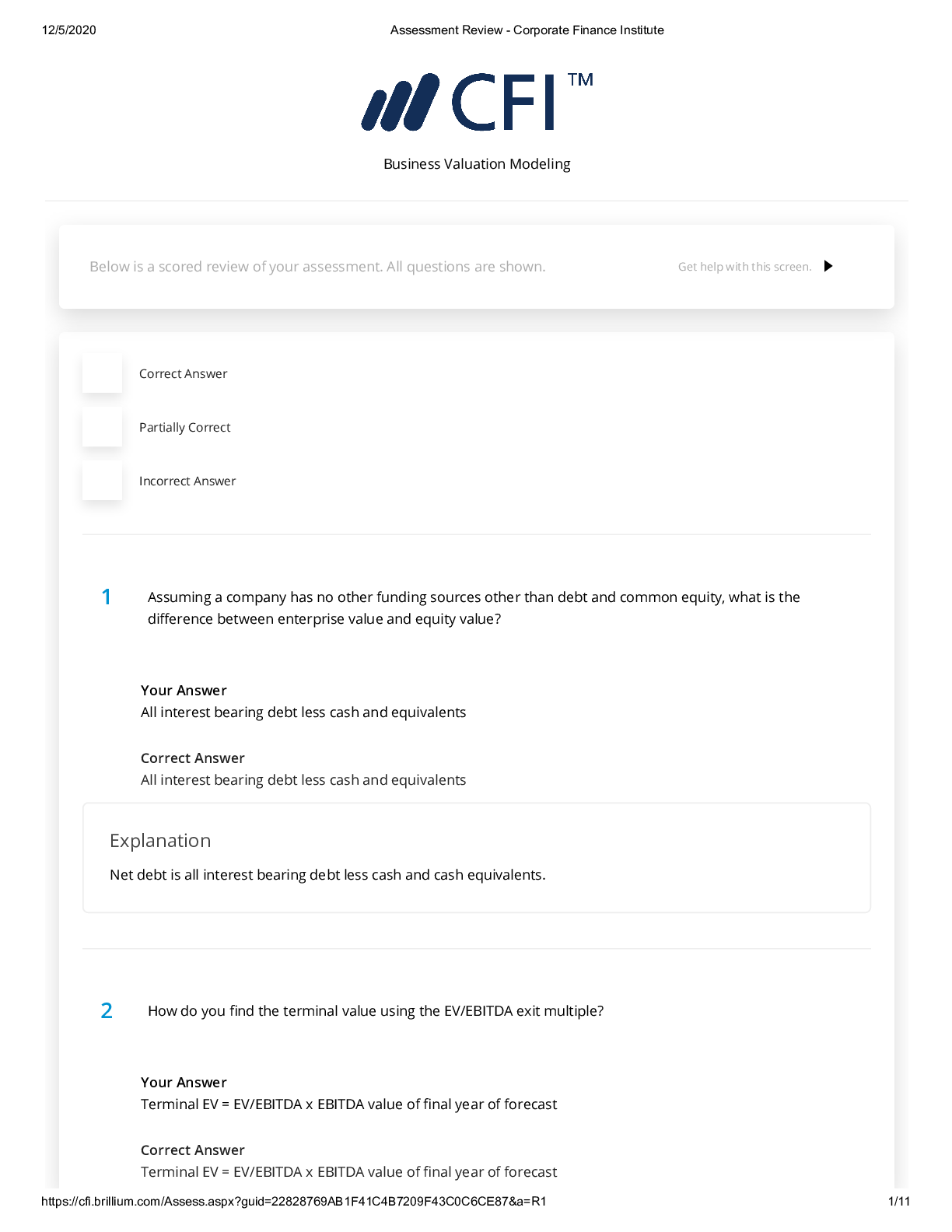The width and height of the screenshot is (952, 1232).
Task: Click the Business Valuation Modeling title
Action: (x=477, y=164)
